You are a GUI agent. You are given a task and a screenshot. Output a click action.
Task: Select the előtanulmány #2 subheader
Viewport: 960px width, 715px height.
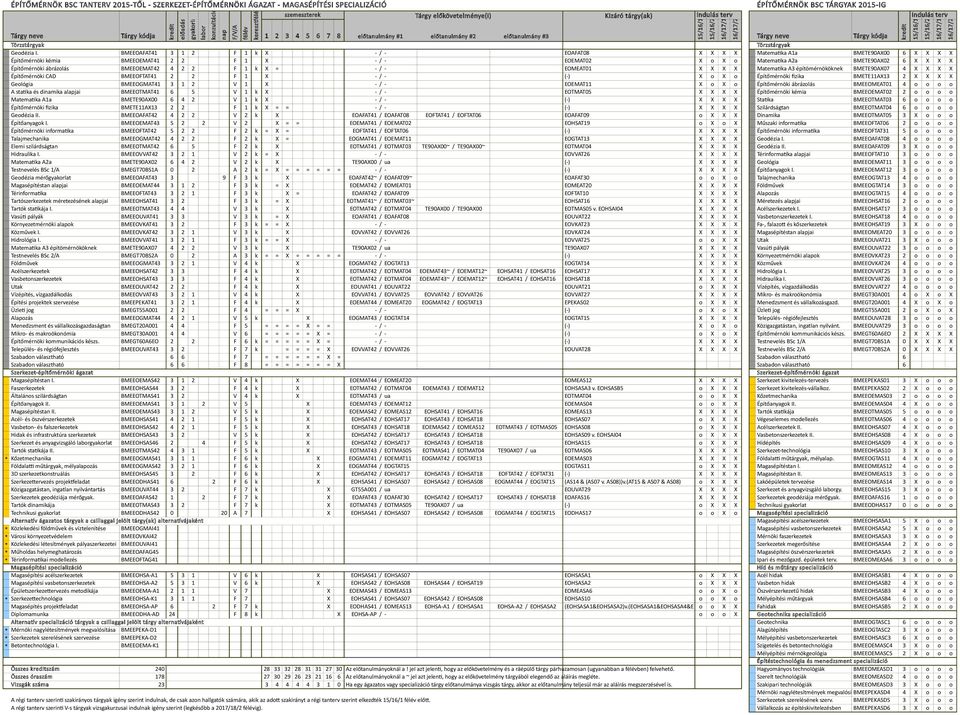[x=453, y=37]
